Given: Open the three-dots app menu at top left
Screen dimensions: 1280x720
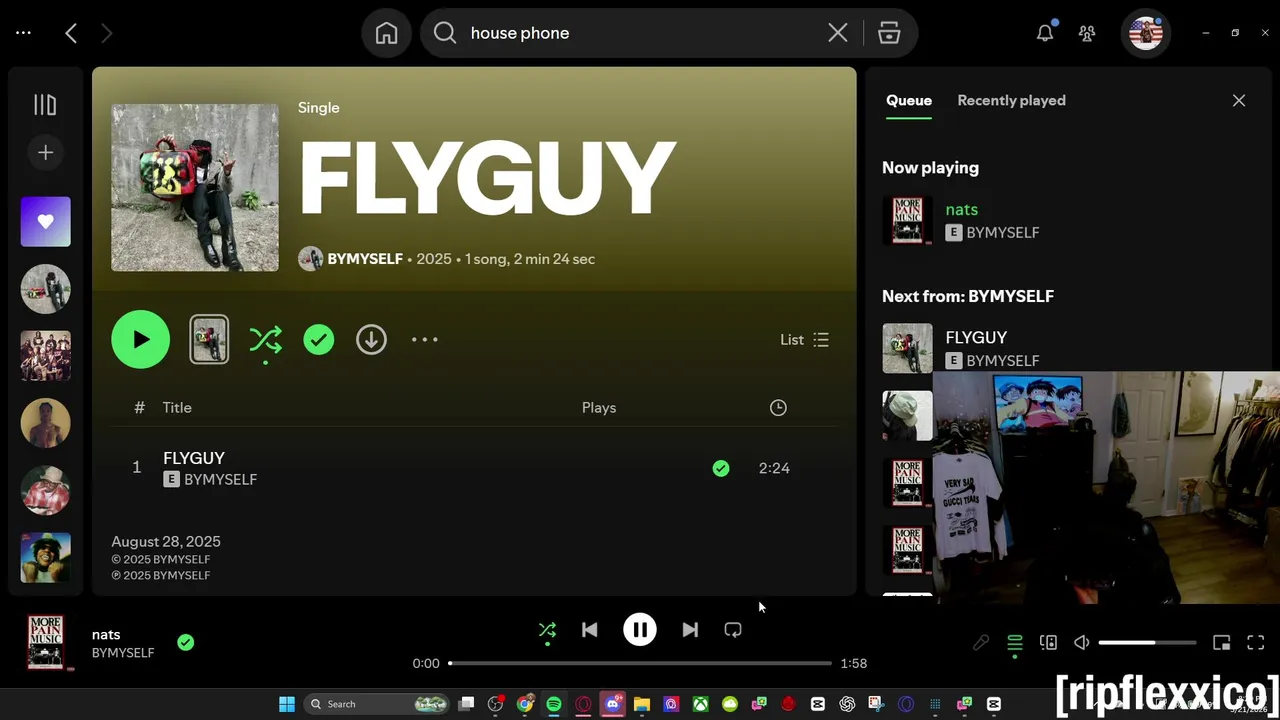Looking at the screenshot, I should (x=23, y=33).
